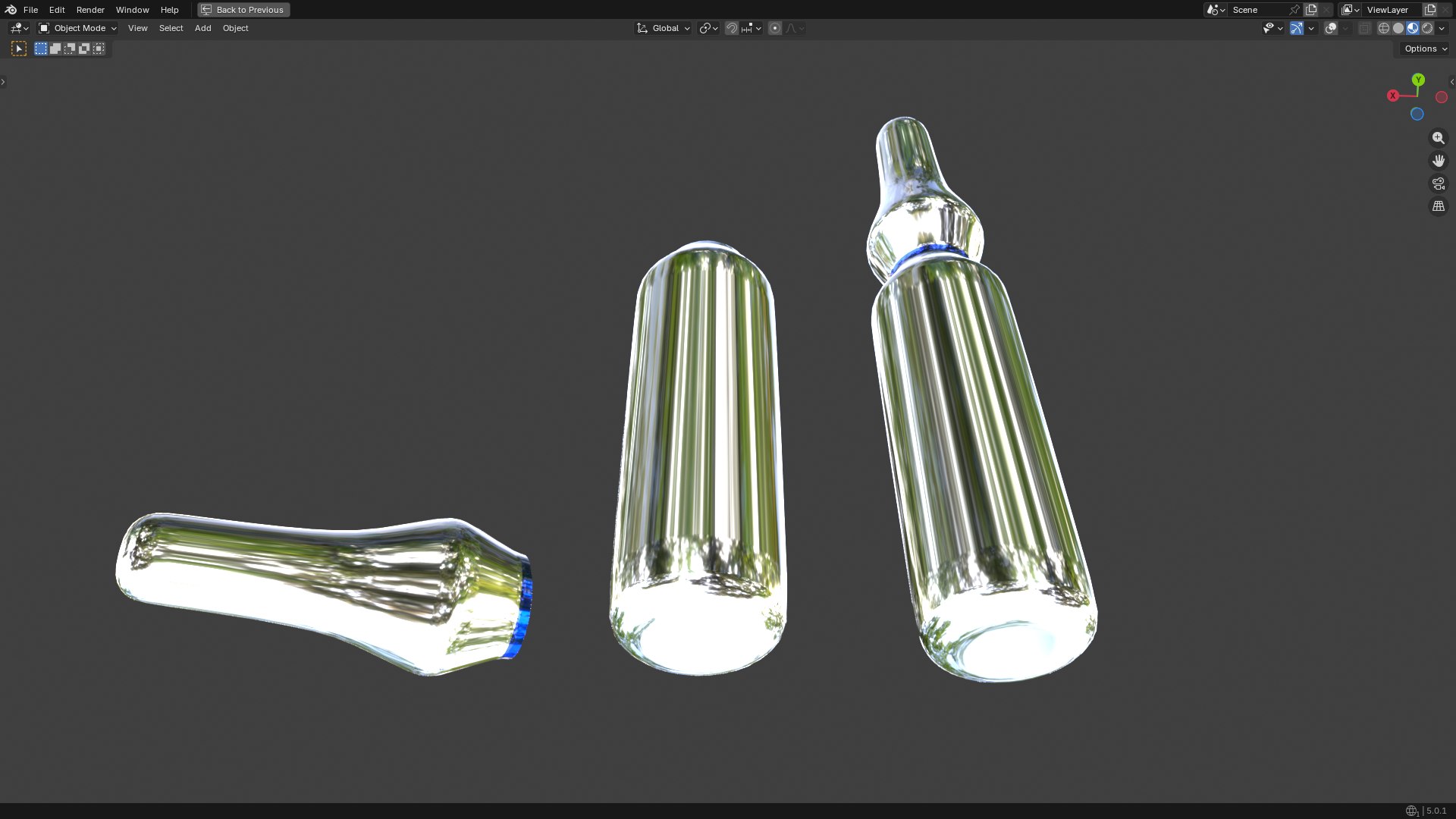Open the editor type selector dropdown
Viewport: 1456px width, 819px height.
pyautogui.click(x=19, y=28)
